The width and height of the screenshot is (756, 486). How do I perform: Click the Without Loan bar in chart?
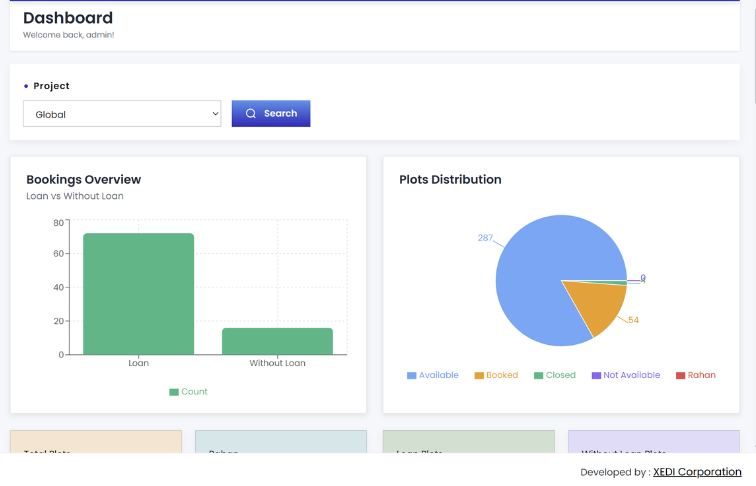click(x=277, y=341)
